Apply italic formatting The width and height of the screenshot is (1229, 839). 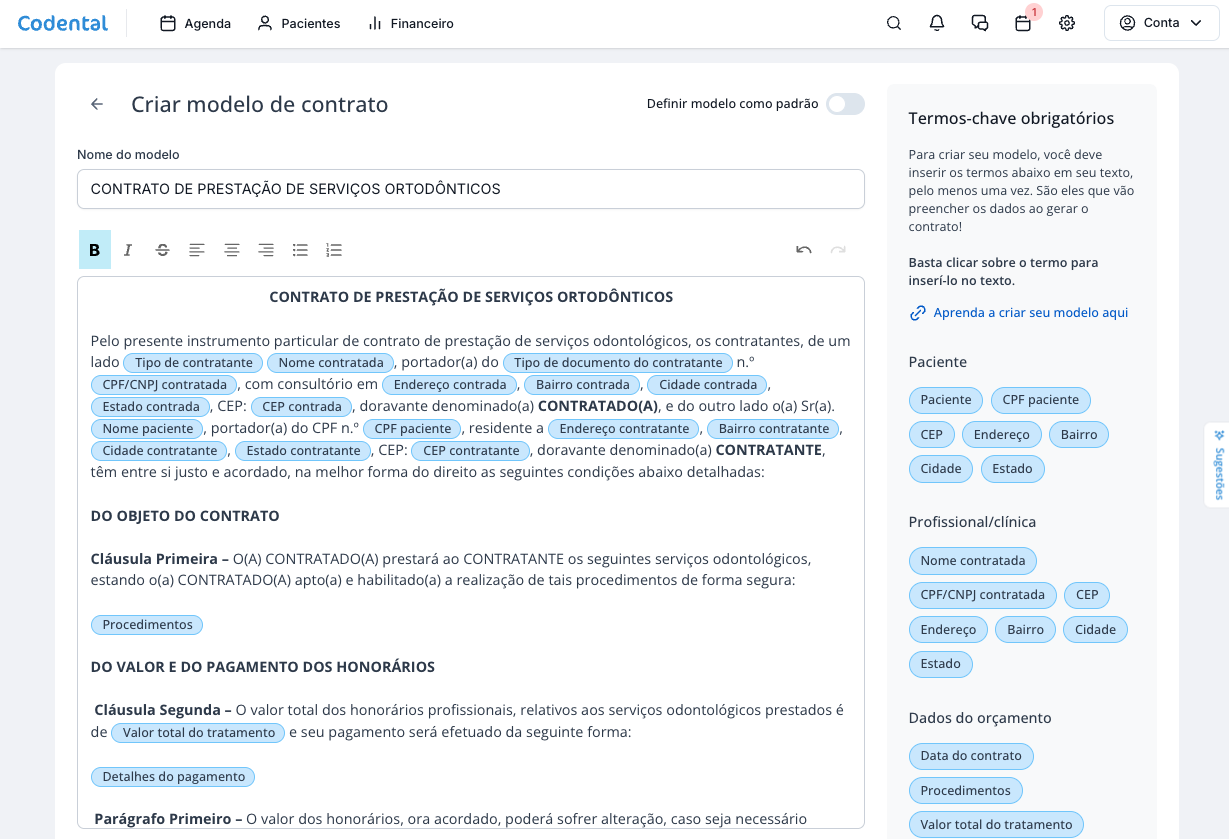[x=128, y=250]
